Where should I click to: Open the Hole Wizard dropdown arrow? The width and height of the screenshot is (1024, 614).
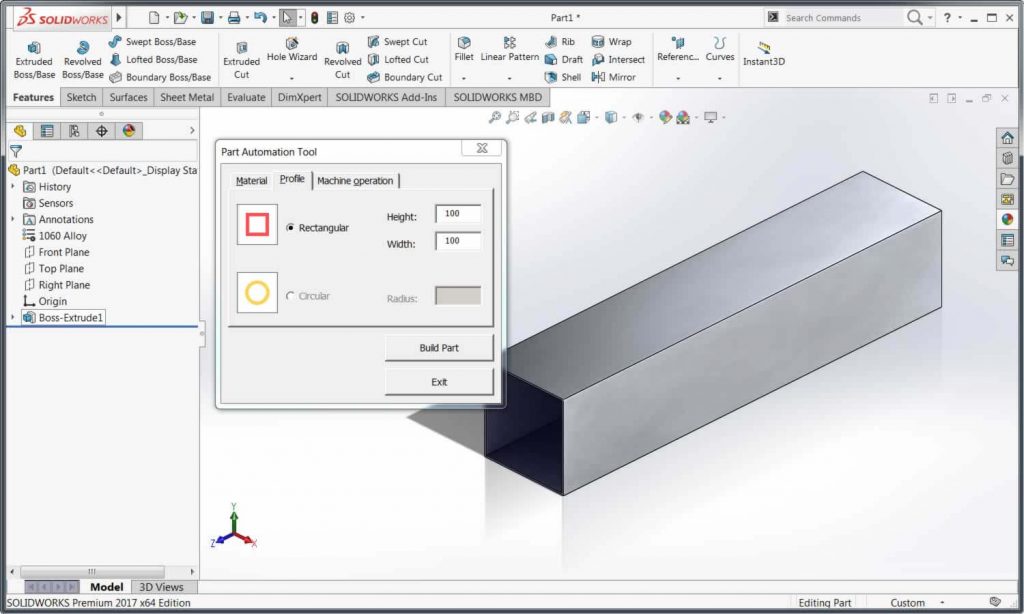pyautogui.click(x=292, y=78)
